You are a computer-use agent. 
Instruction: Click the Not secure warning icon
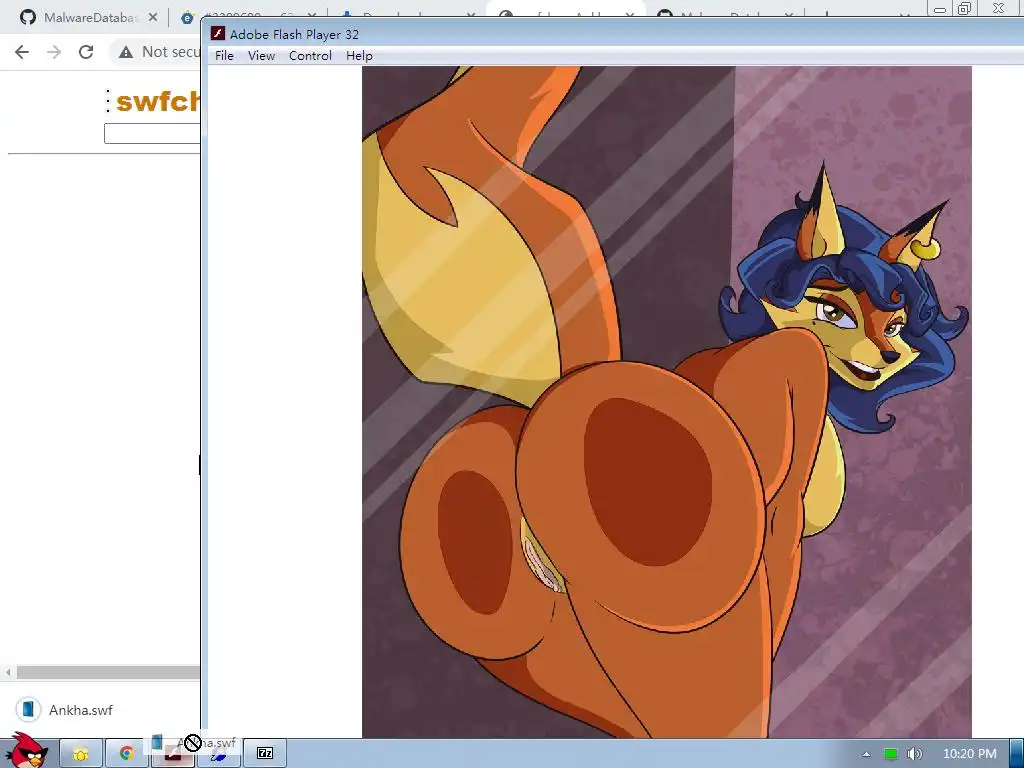(x=126, y=52)
